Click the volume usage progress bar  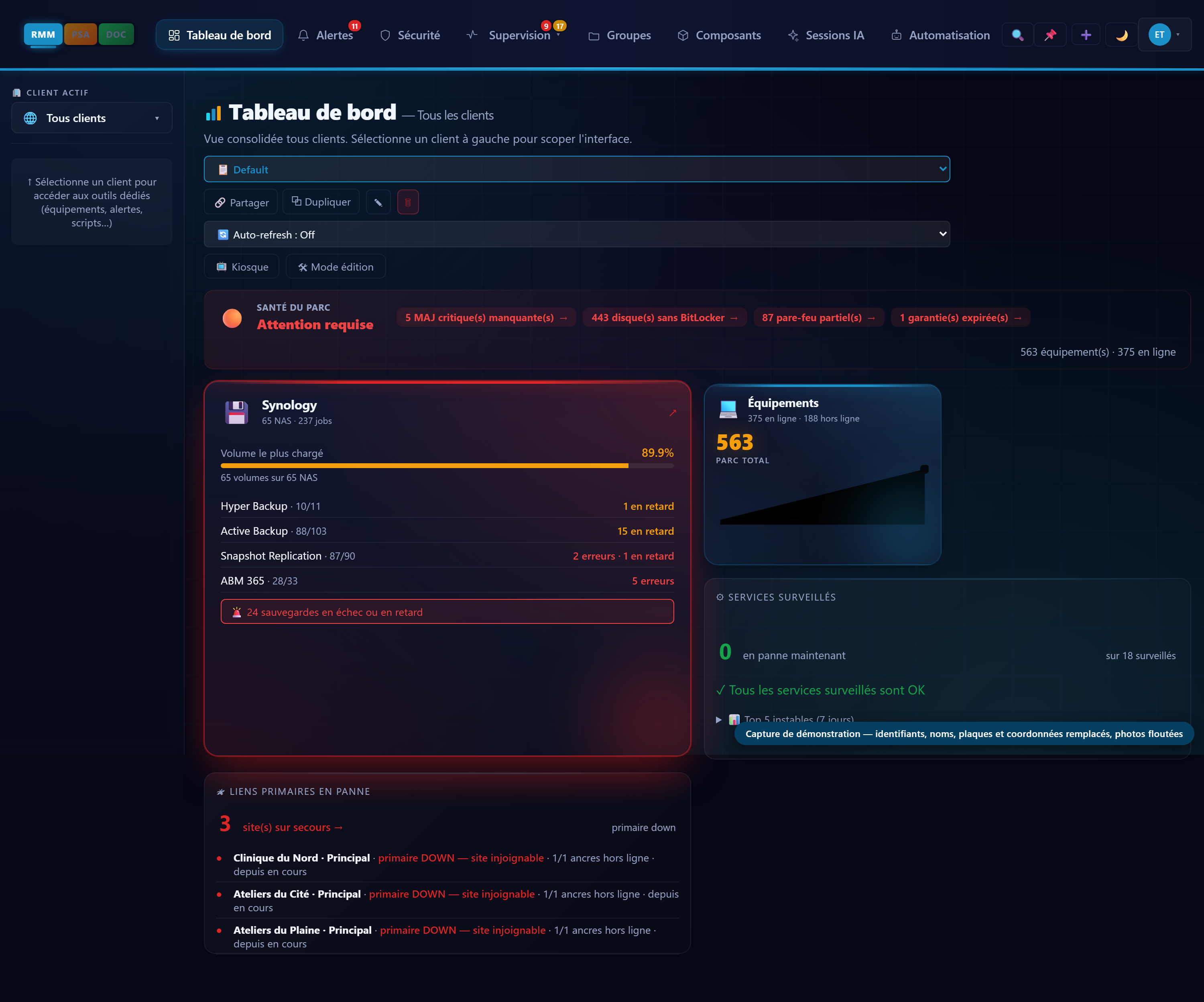[447, 466]
